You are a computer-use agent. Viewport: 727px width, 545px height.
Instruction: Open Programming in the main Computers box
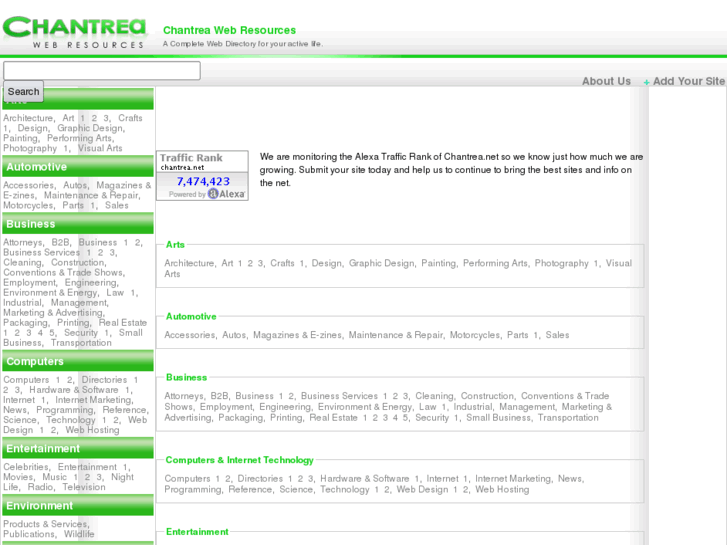point(192,489)
